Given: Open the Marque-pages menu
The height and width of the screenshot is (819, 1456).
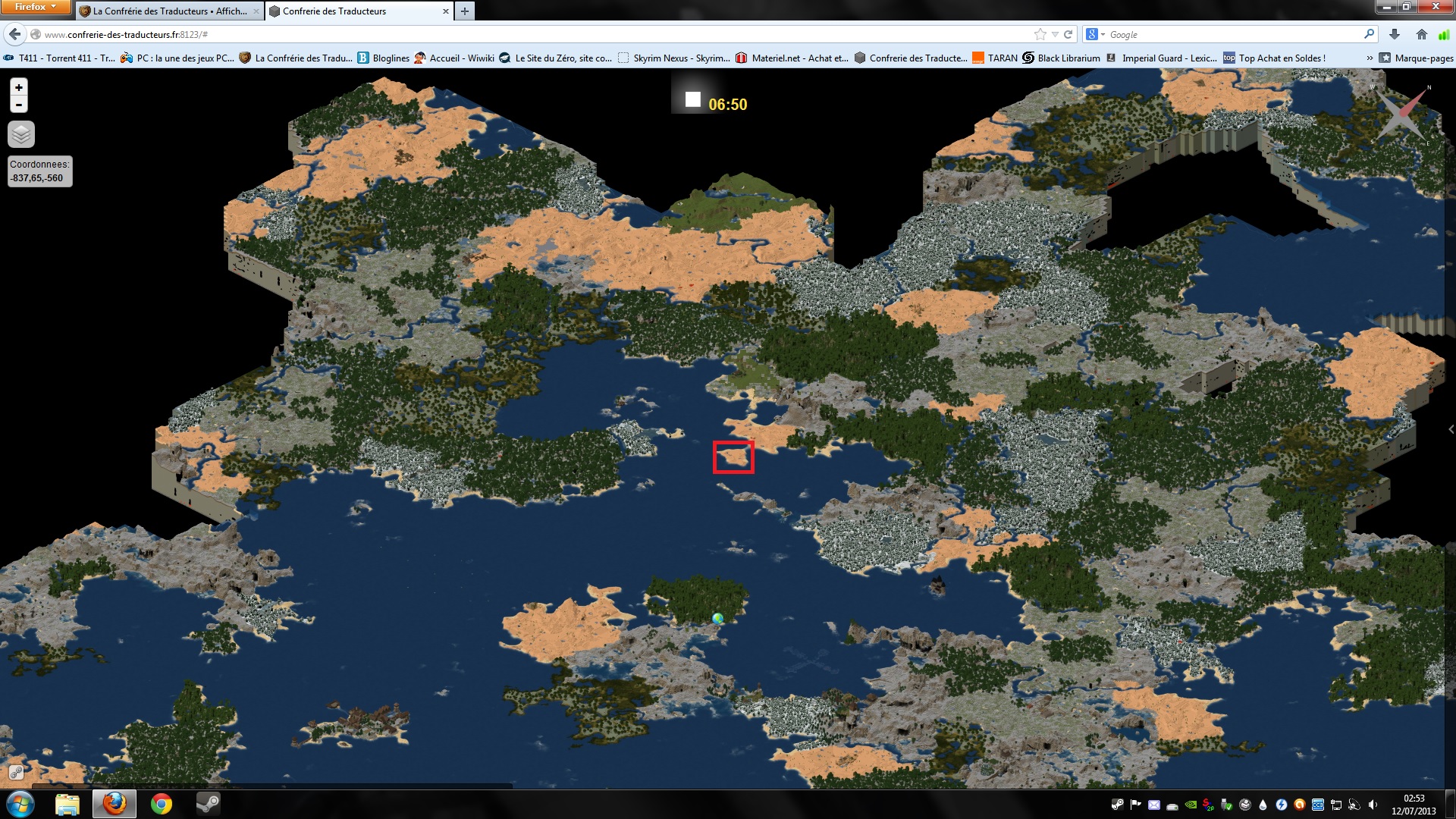Looking at the screenshot, I should (x=1417, y=58).
